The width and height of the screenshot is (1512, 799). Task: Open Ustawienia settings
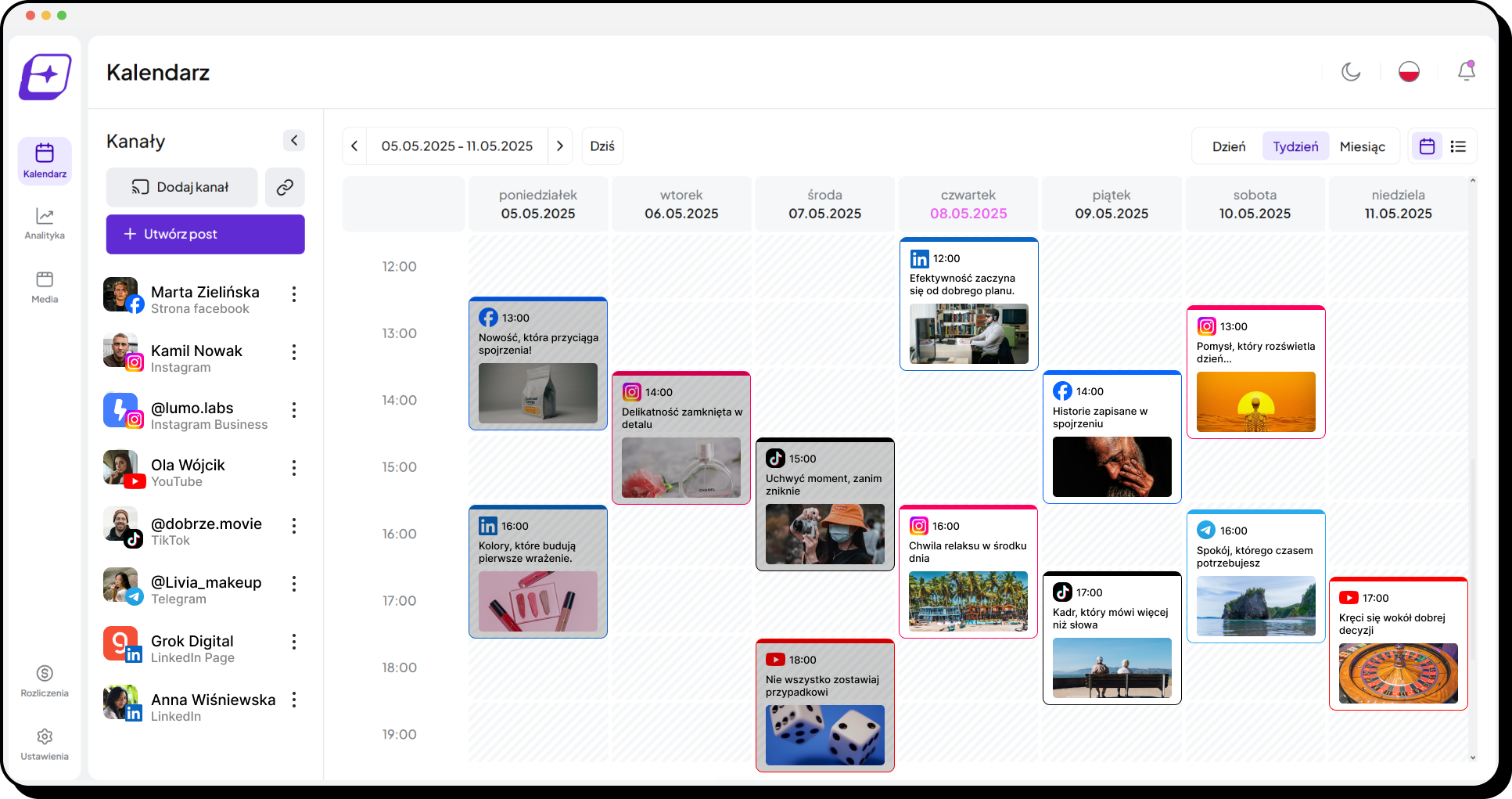pyautogui.click(x=45, y=744)
